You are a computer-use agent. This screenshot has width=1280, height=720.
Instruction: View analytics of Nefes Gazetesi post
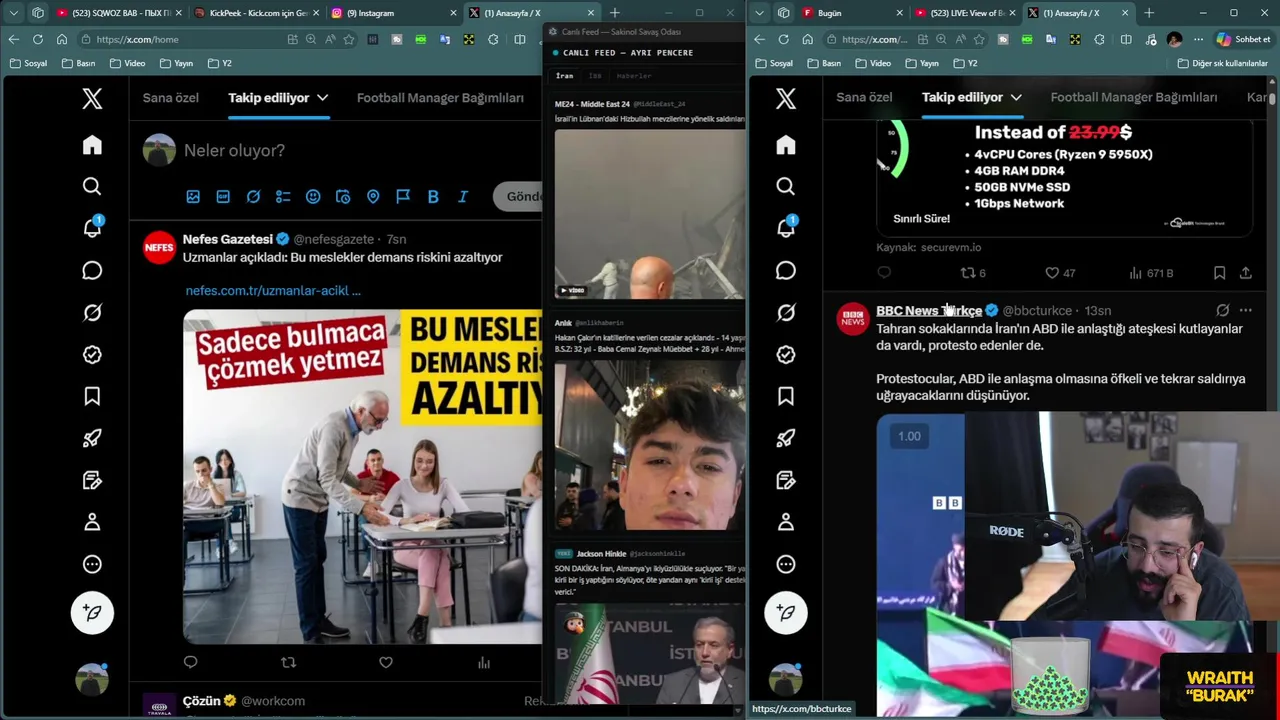pos(484,662)
